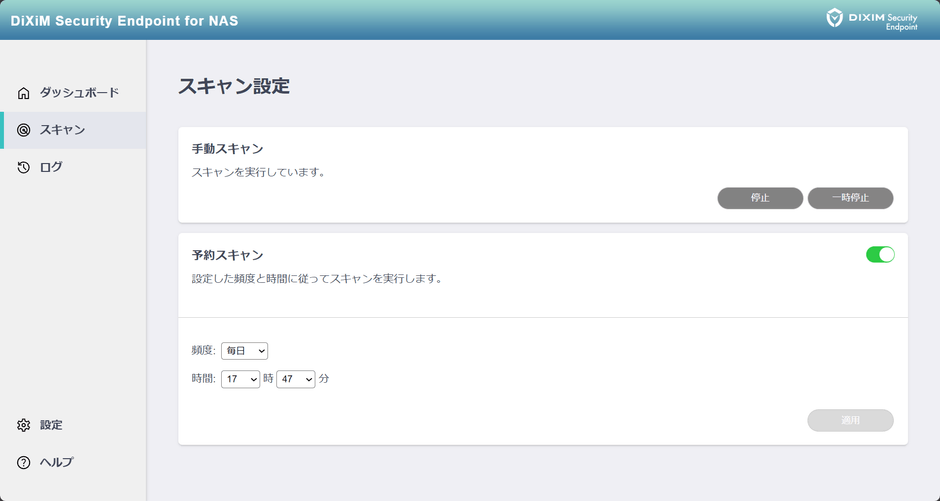Expand the hour dropdown showing 17

coord(240,379)
